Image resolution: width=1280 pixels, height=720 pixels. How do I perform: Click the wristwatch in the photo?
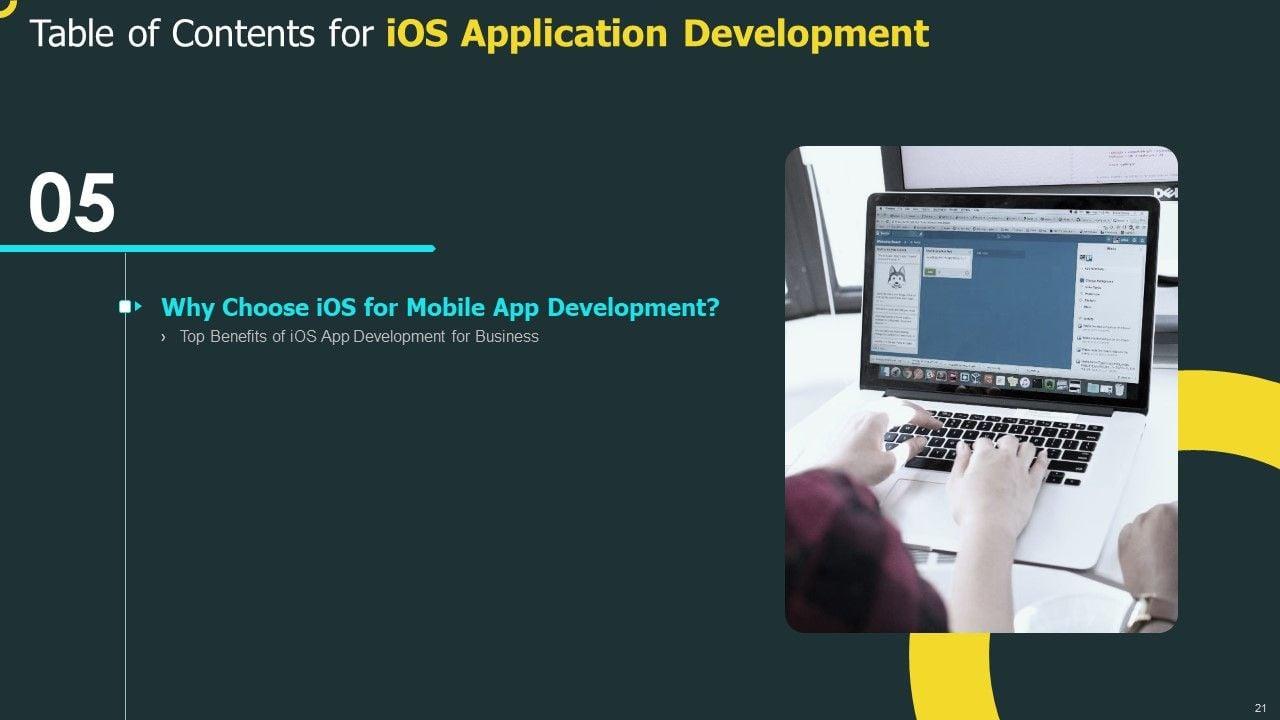pos(1151,610)
